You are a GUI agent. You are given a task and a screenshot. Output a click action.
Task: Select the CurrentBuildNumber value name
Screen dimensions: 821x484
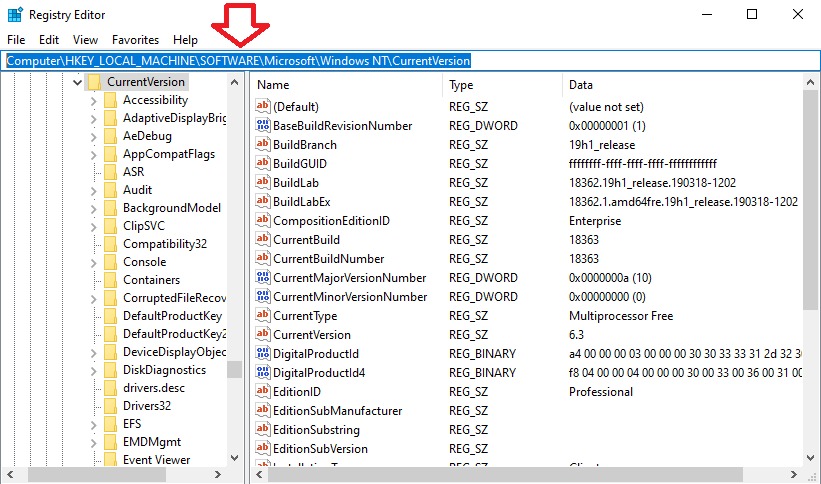[x=328, y=259]
